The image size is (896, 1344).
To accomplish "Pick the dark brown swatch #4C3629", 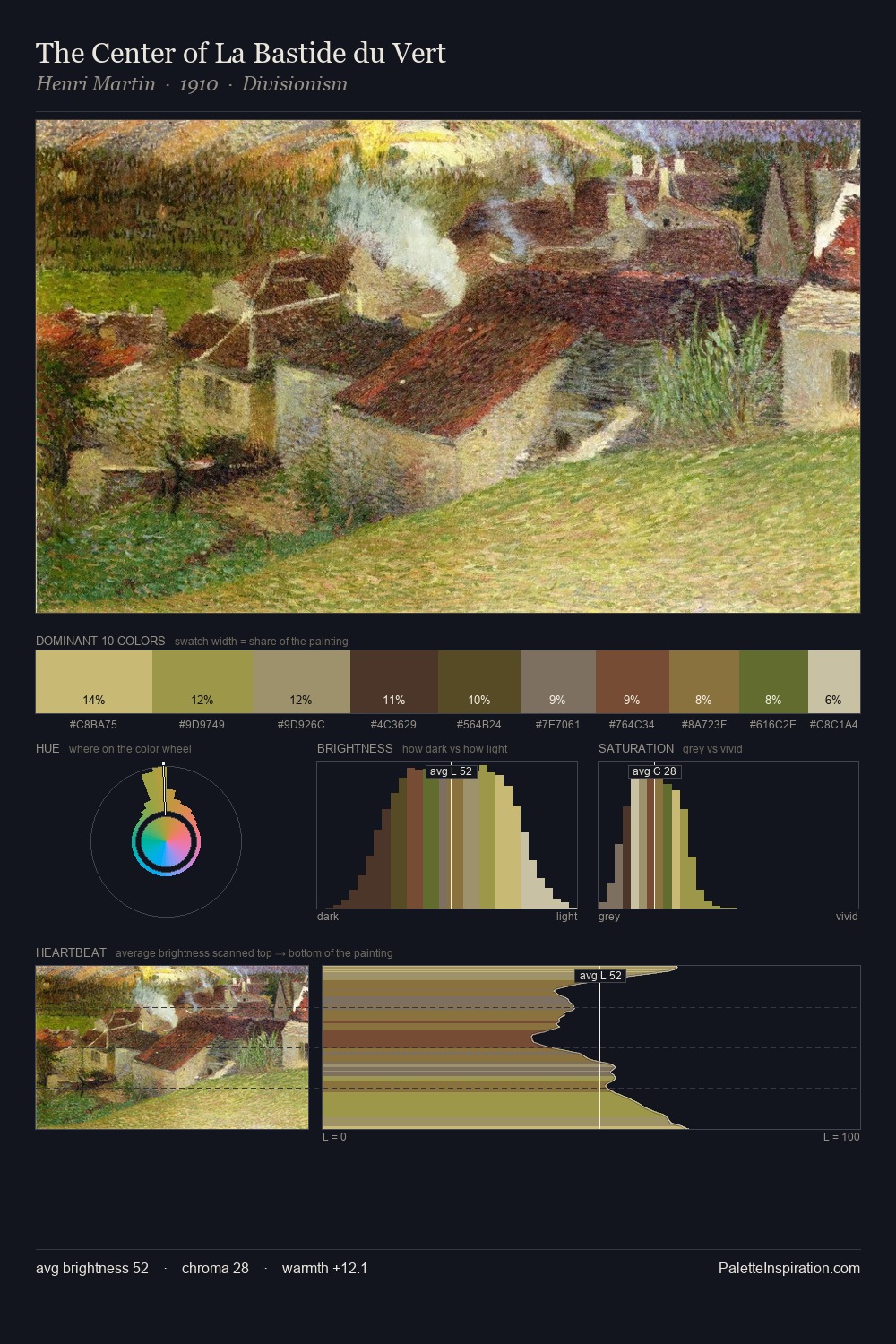I will tap(394, 682).
